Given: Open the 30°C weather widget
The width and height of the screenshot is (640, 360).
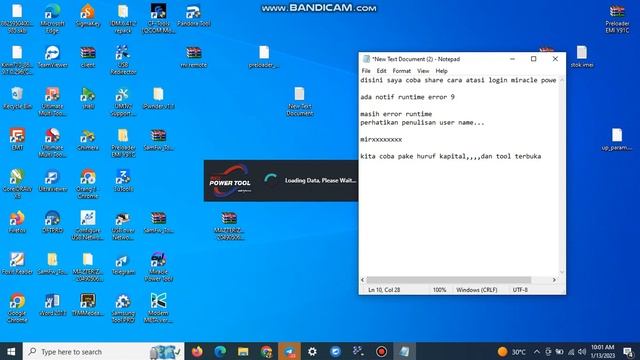Looking at the screenshot, I should click(512, 351).
